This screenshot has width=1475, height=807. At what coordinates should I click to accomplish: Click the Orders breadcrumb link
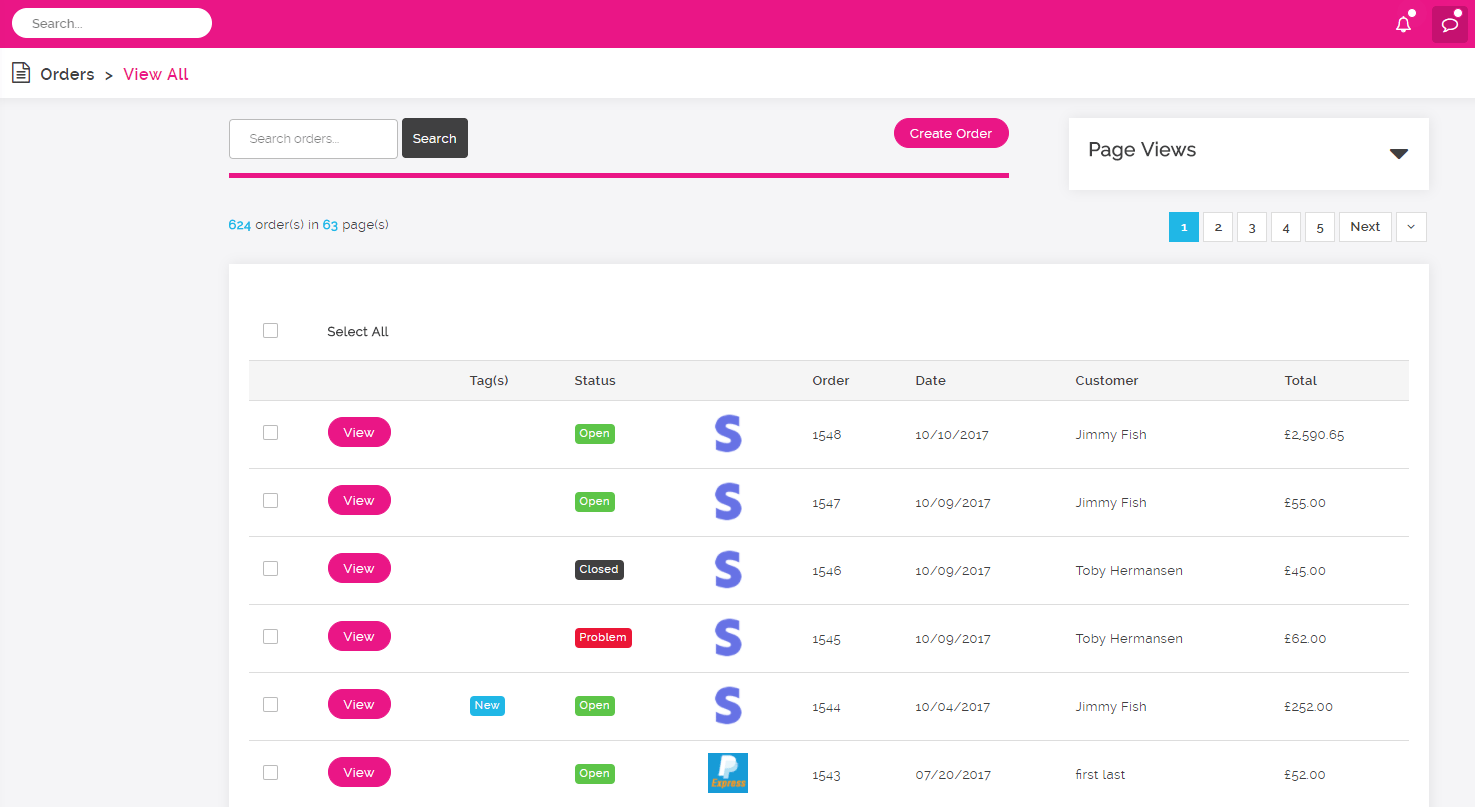67,74
